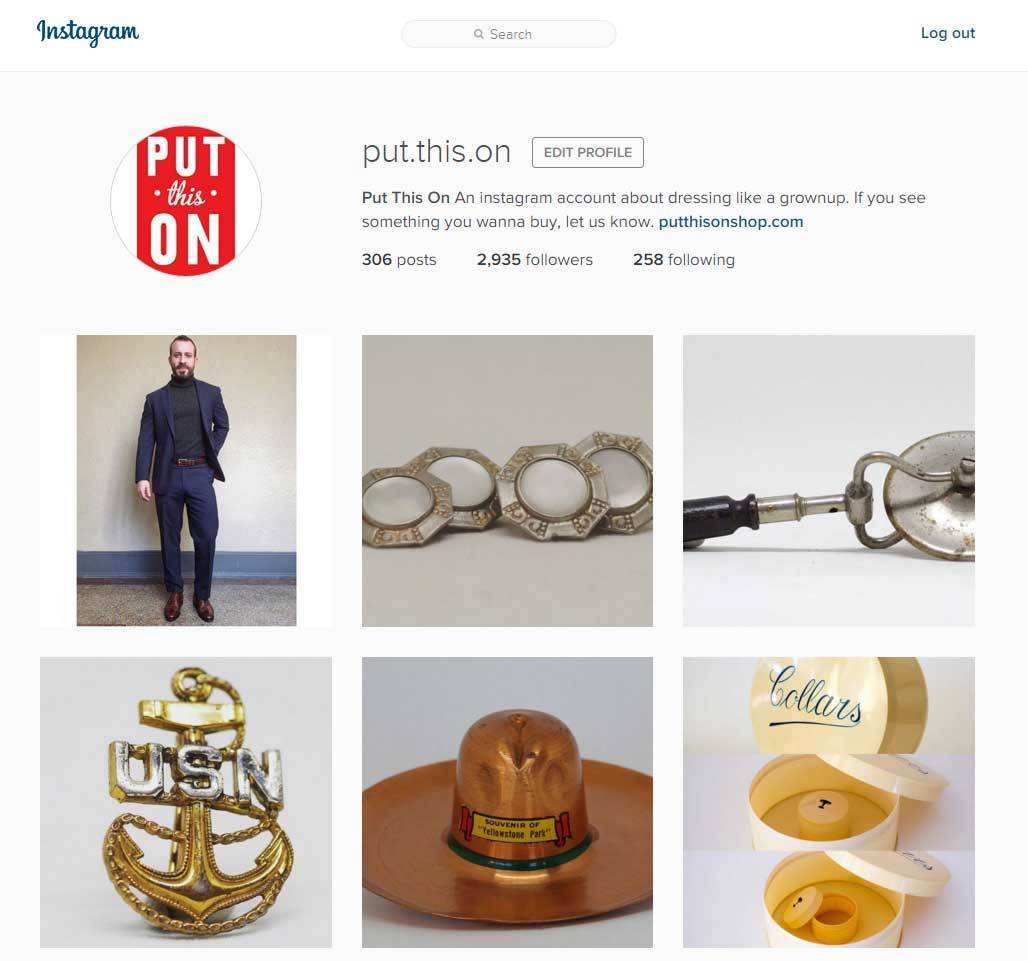Viewport: 1028px width, 961px height.
Task: Click the put.this.on username heading
Action: pos(436,152)
